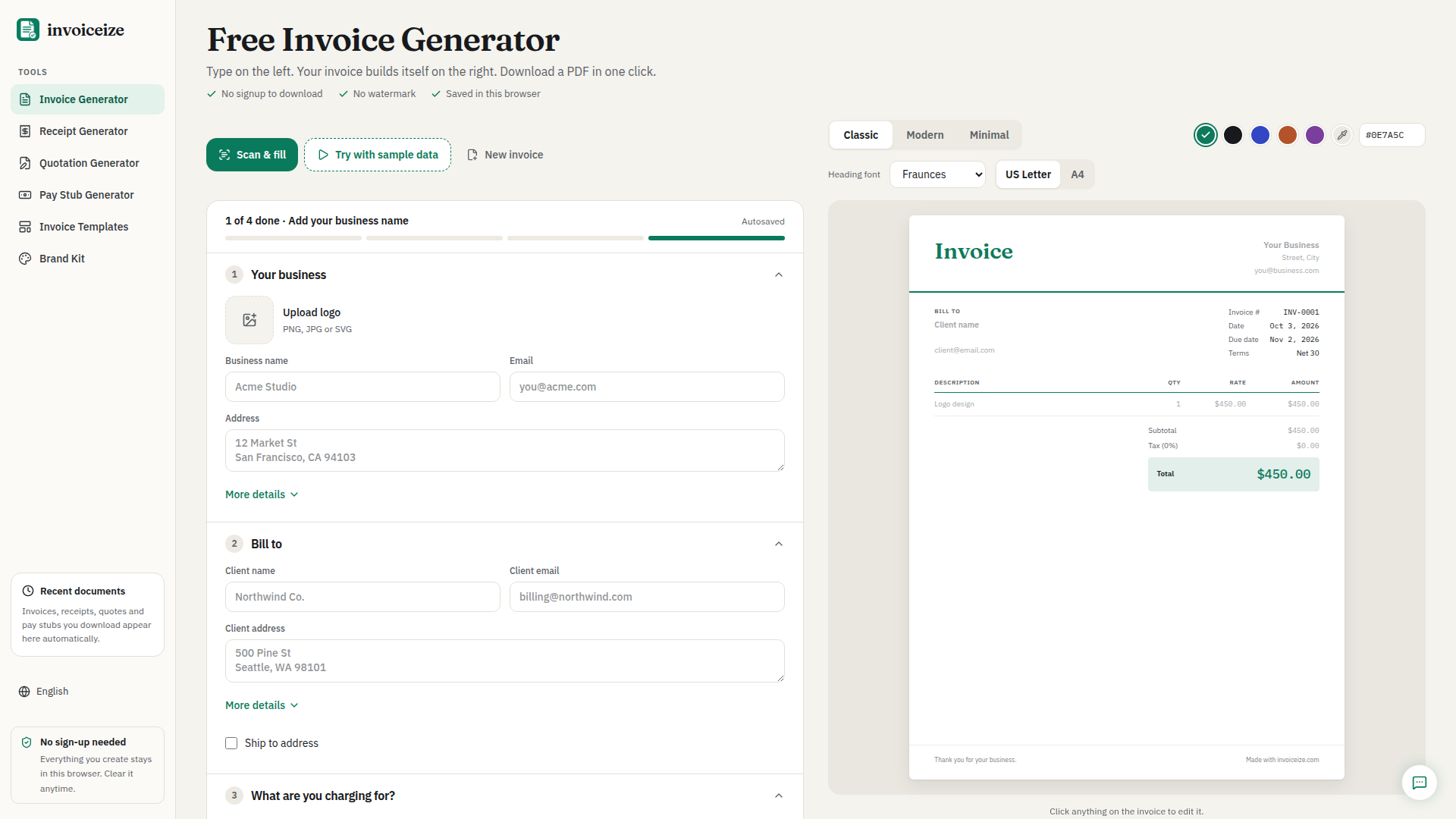Click Thank you for your business footer

pyautogui.click(x=975, y=760)
